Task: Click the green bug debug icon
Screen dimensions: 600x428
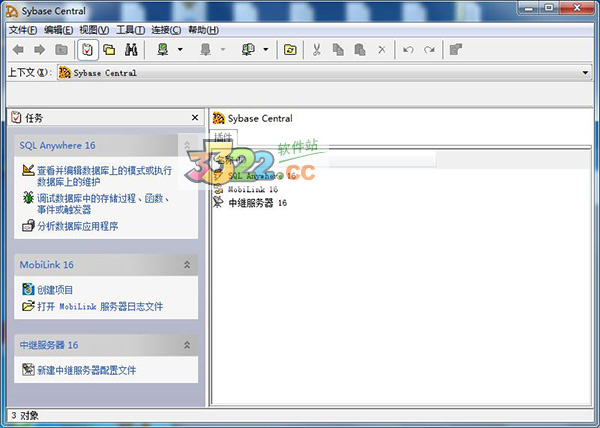Action: tap(28, 198)
